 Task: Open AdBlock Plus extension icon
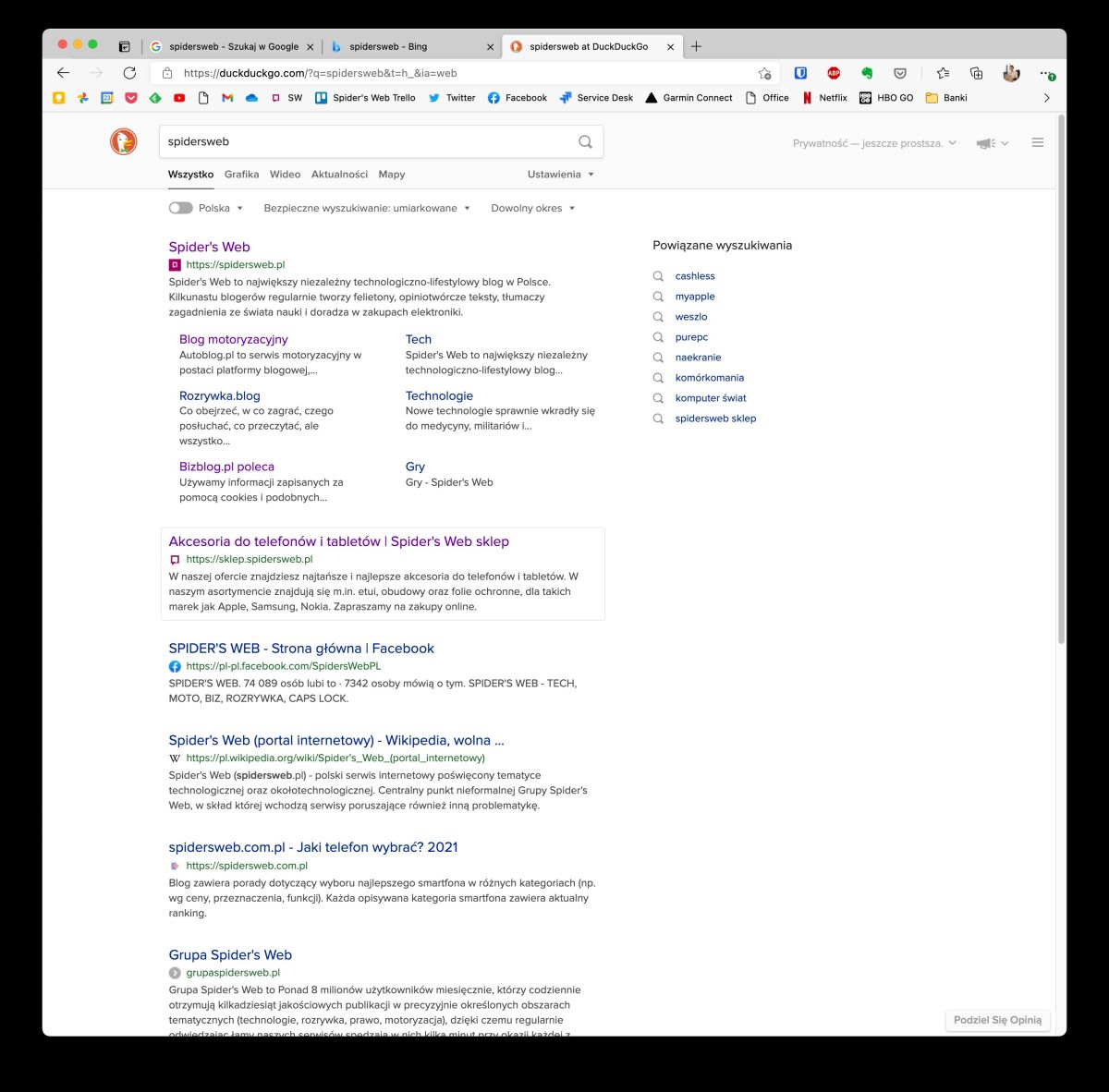pyautogui.click(x=834, y=73)
